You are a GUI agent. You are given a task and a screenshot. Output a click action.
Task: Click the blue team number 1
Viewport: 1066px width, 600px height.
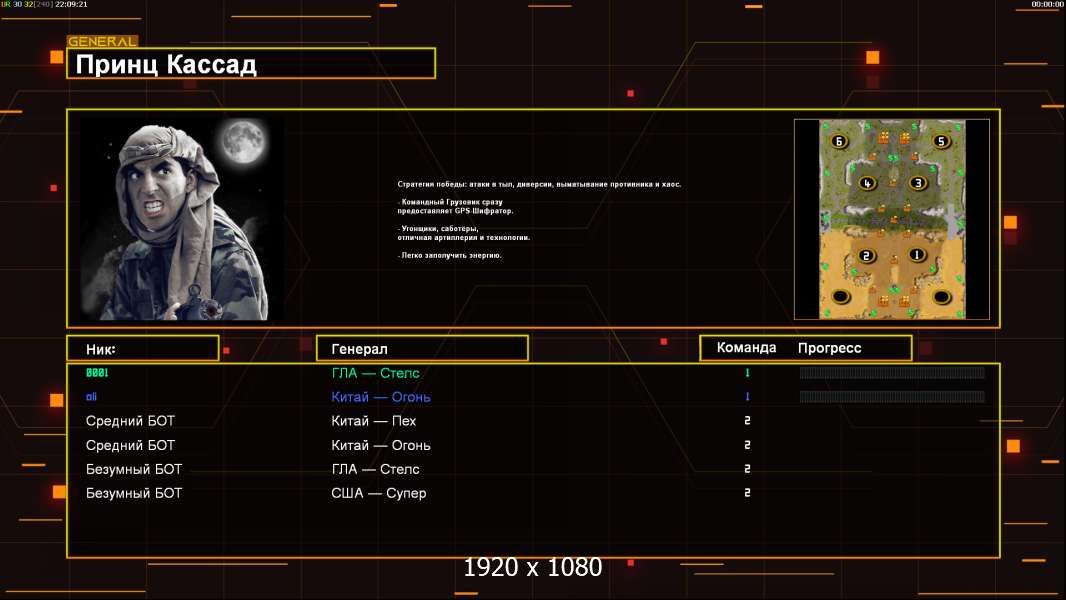747,396
